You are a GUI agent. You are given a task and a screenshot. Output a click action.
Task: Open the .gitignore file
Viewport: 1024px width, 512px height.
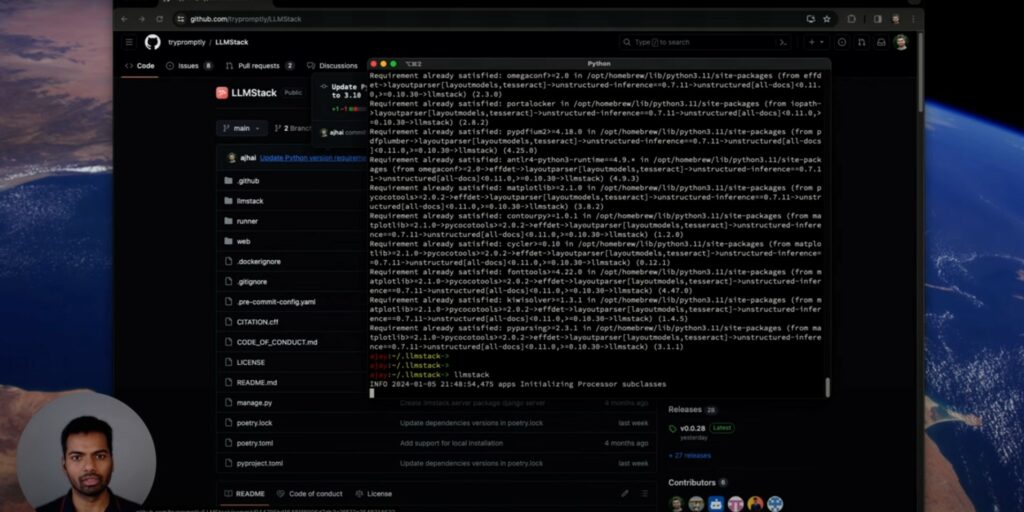point(251,282)
